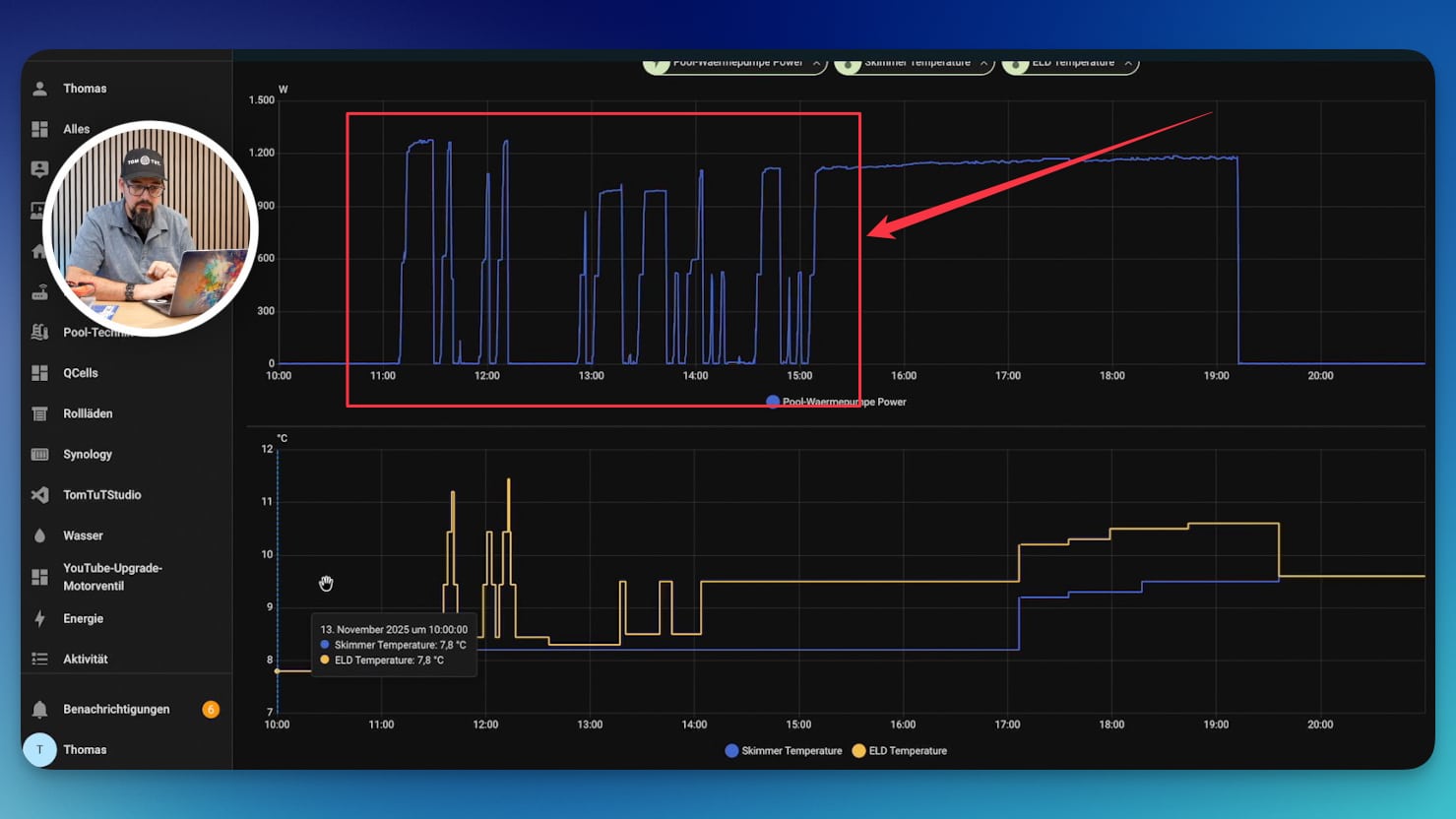Image resolution: width=1456 pixels, height=819 pixels.
Task: Click the TomTuTStudio code icon
Action: [x=39, y=495]
